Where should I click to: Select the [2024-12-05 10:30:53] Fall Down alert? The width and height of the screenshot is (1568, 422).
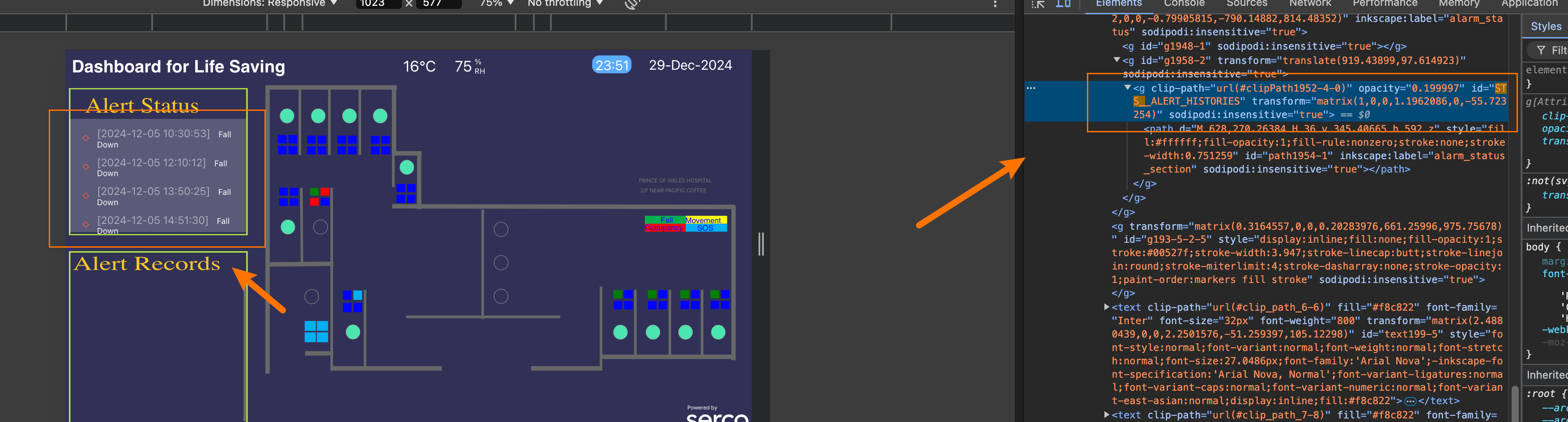point(164,138)
